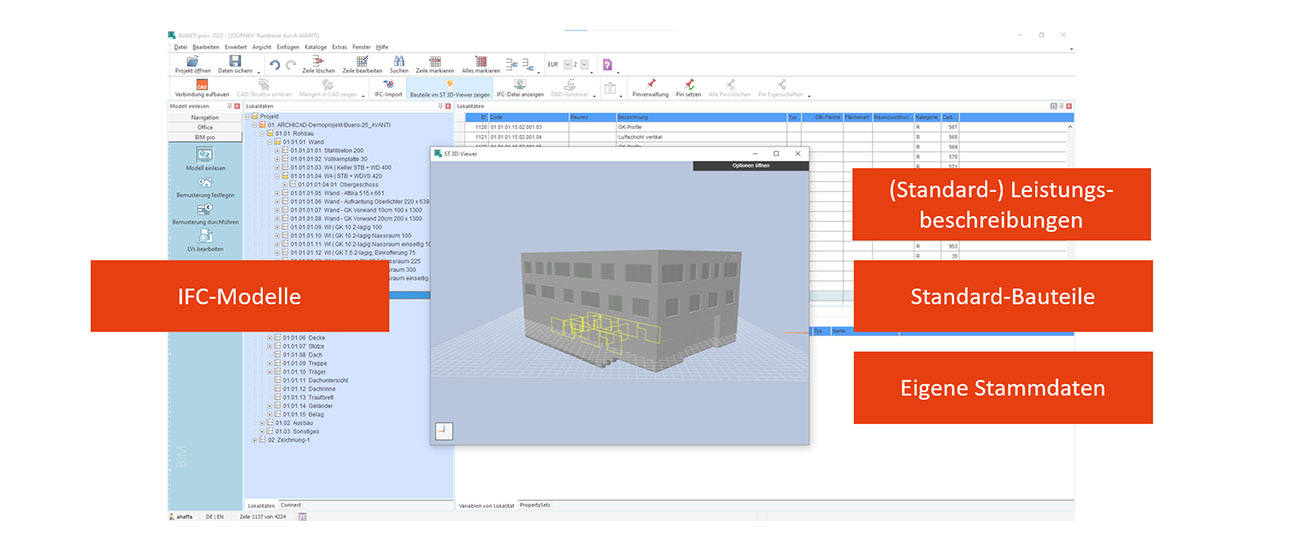Open the Daten sichern dropdown arrow
1300x551 pixels.
(258, 72)
